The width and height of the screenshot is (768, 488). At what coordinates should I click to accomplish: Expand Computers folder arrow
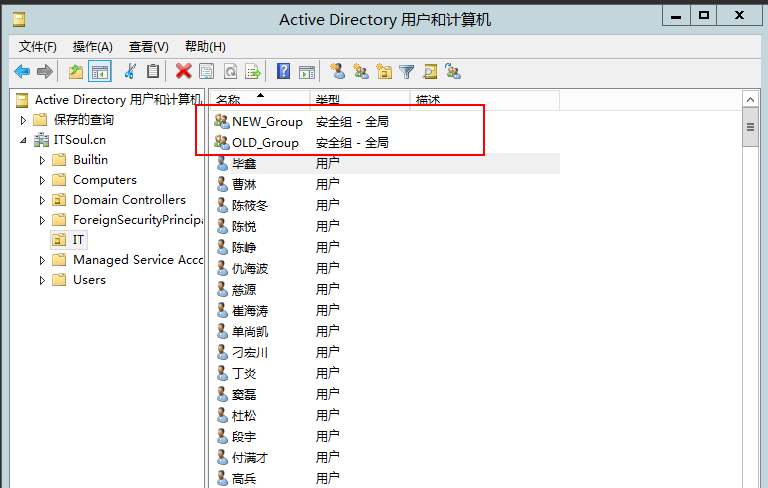point(42,180)
